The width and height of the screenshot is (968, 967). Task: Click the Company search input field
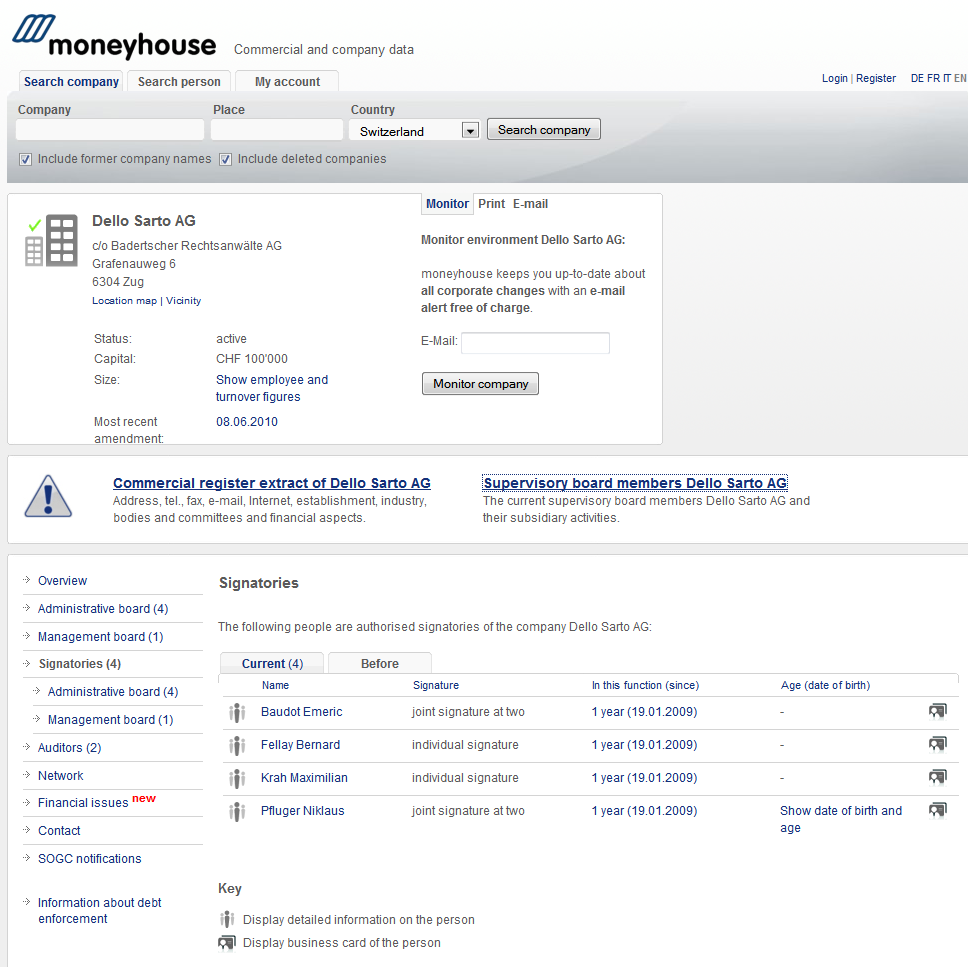tap(110, 130)
